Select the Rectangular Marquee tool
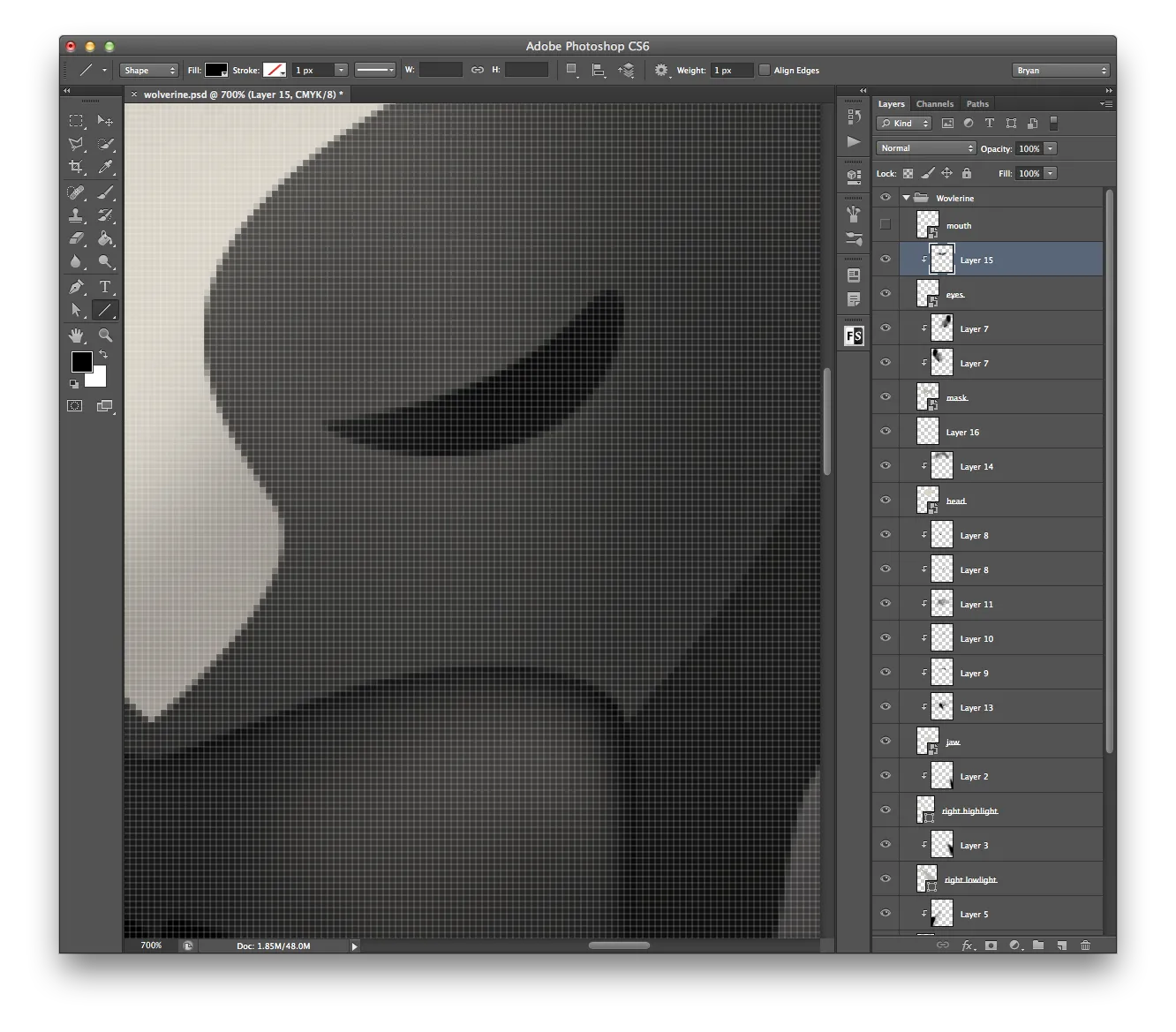 [77, 121]
